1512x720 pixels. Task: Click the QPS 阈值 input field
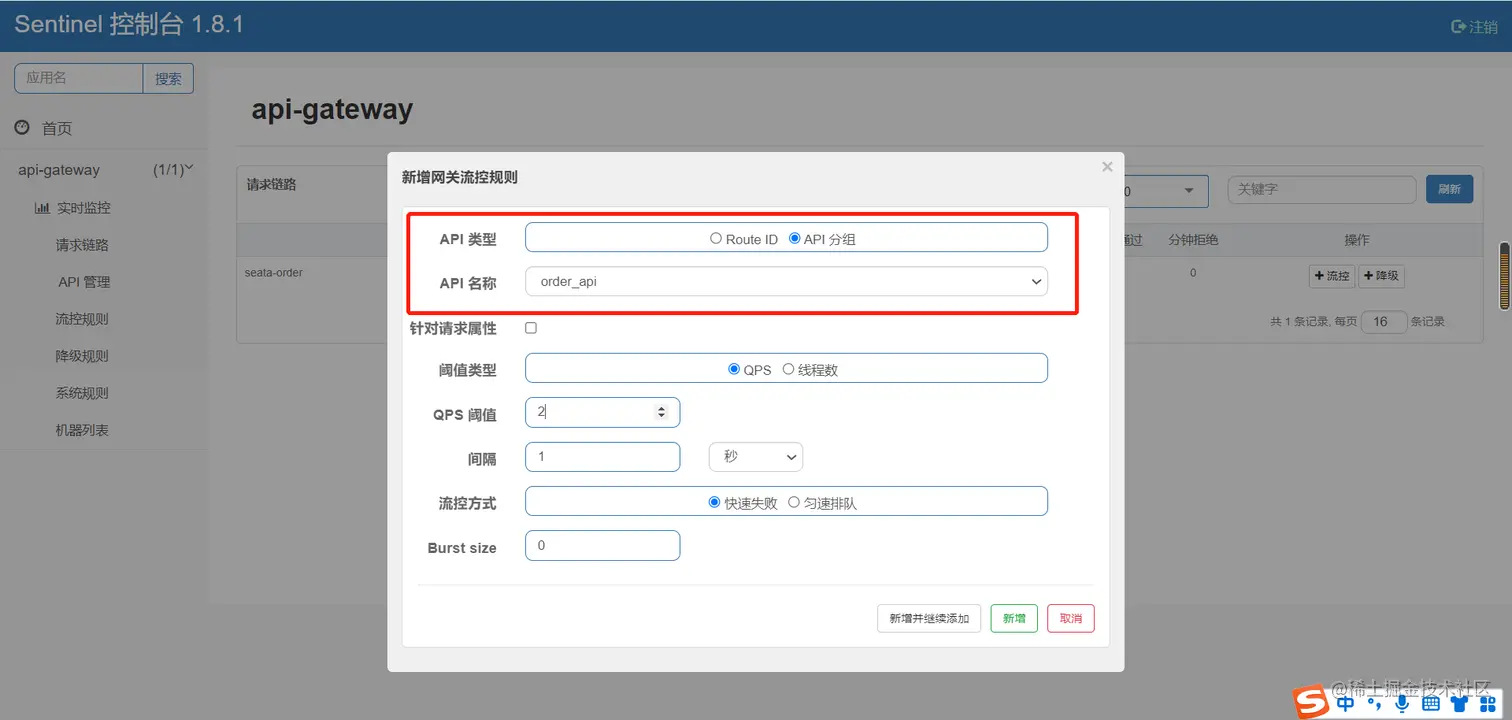[x=602, y=412]
